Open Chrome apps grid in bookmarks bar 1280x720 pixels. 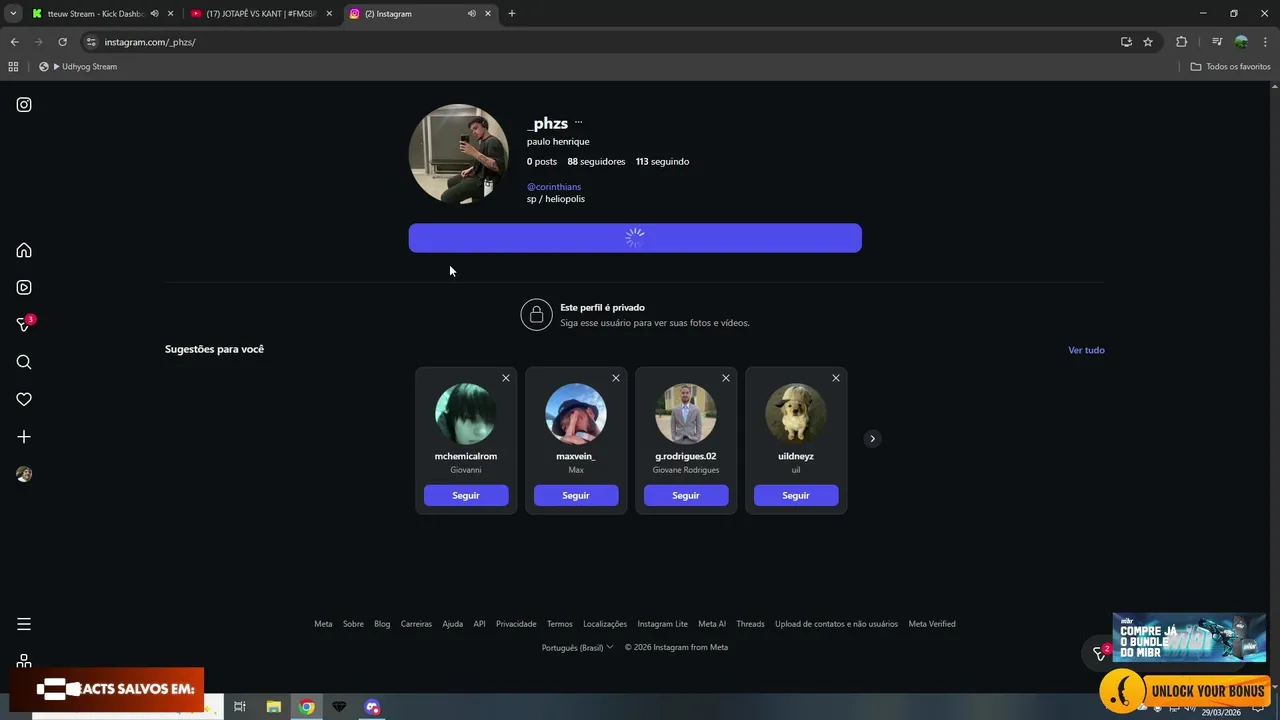[13, 67]
